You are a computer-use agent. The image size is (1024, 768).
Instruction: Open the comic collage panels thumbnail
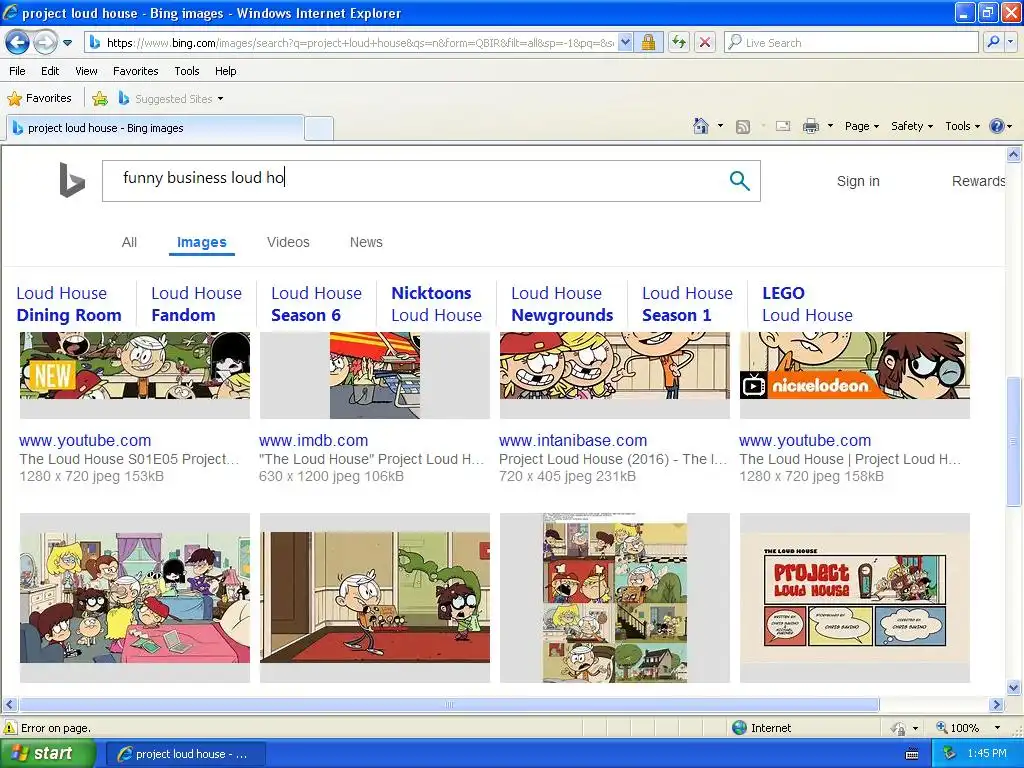click(x=615, y=598)
